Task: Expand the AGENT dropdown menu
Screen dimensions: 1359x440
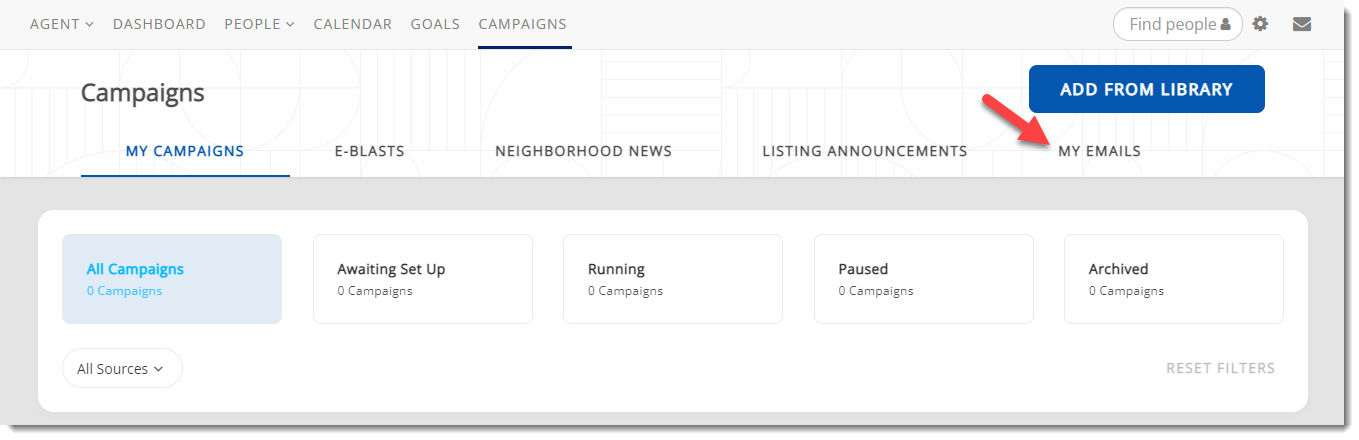Action: (62, 24)
